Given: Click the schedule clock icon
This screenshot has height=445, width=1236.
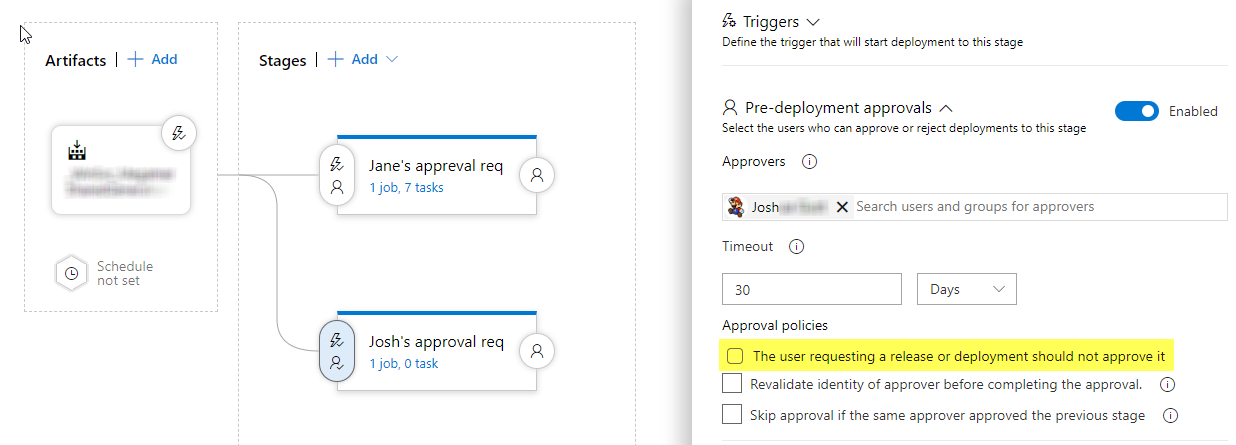Looking at the screenshot, I should (71, 273).
